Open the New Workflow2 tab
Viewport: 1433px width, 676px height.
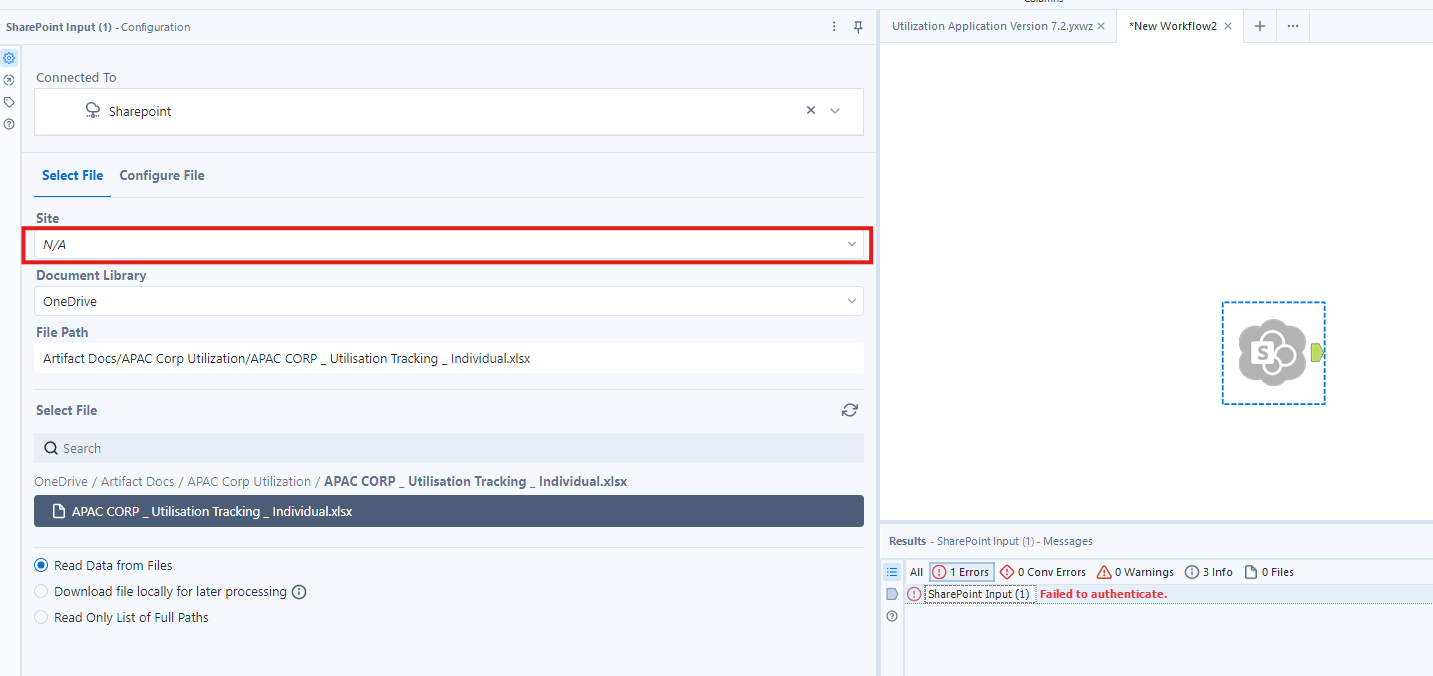[x=1172, y=25]
